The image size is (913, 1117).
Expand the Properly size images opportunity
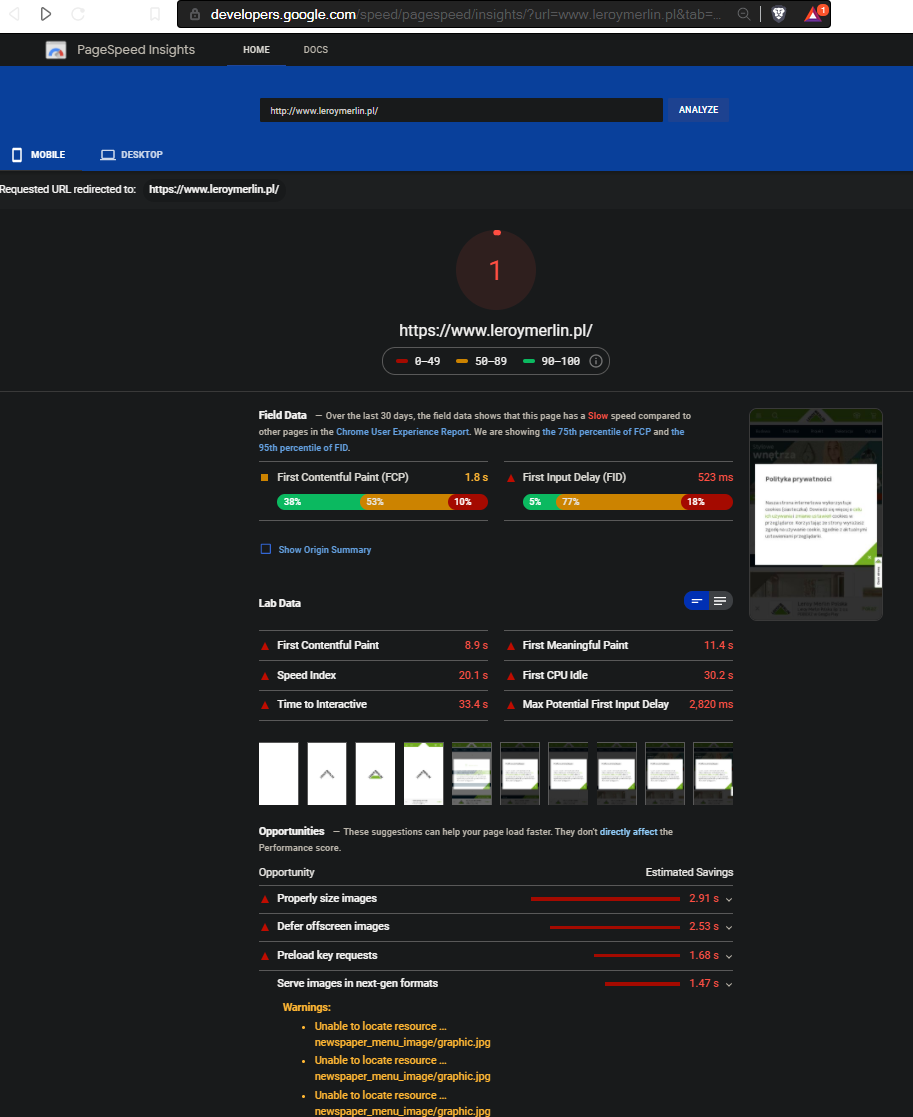click(729, 899)
